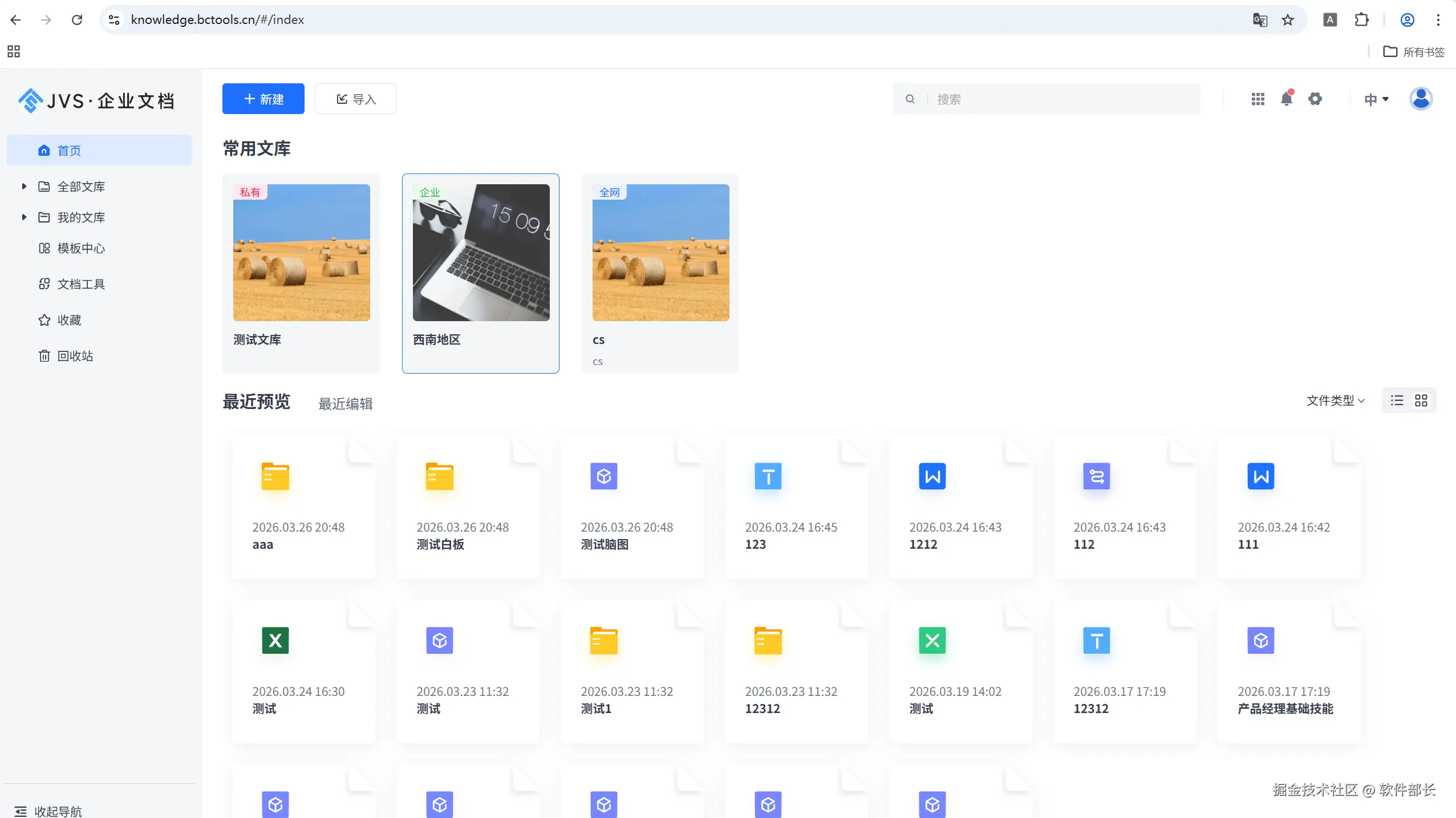Open the language switch dropdown 中
This screenshot has width=1456, height=818.
coord(1376,99)
